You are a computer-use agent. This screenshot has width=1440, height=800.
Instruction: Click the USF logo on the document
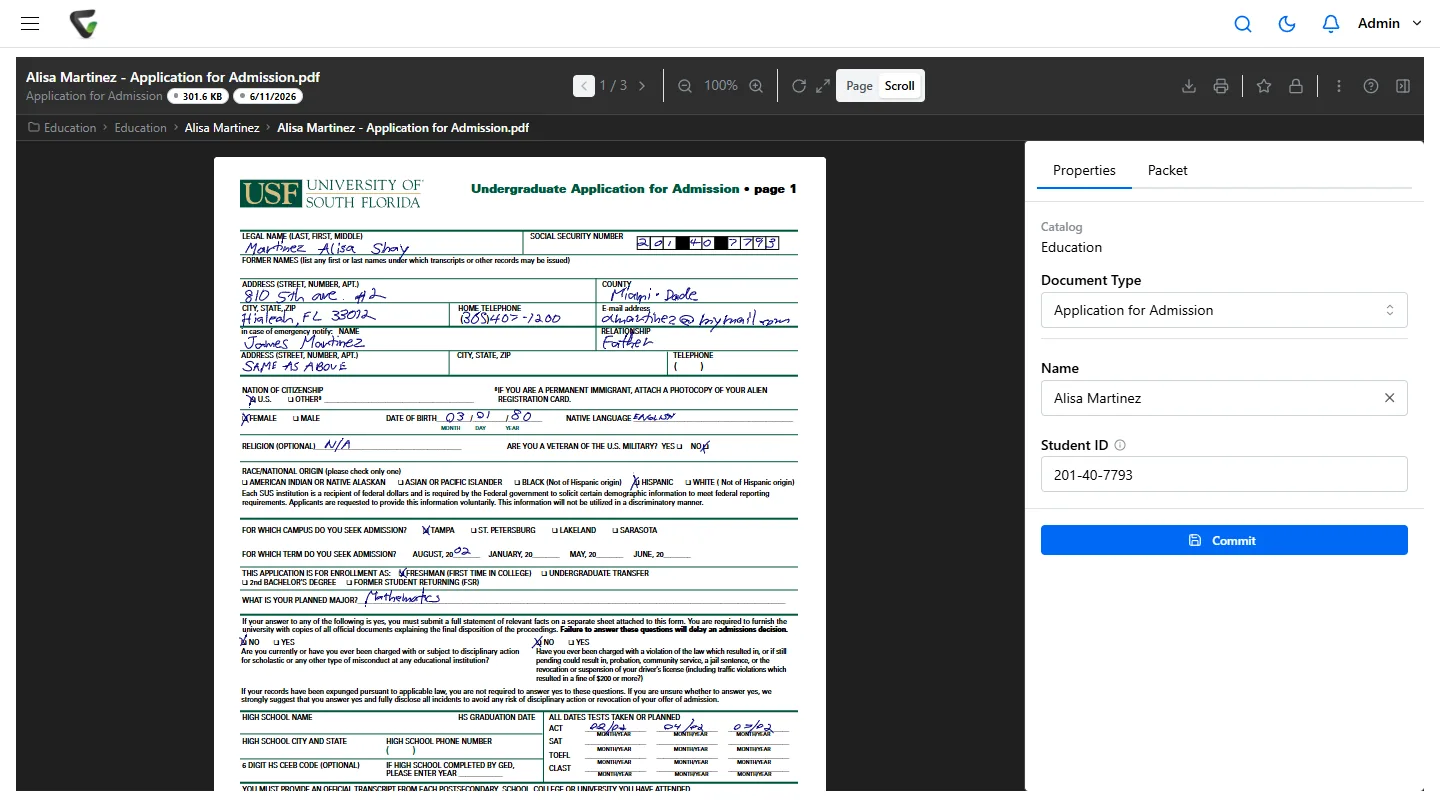(331, 193)
